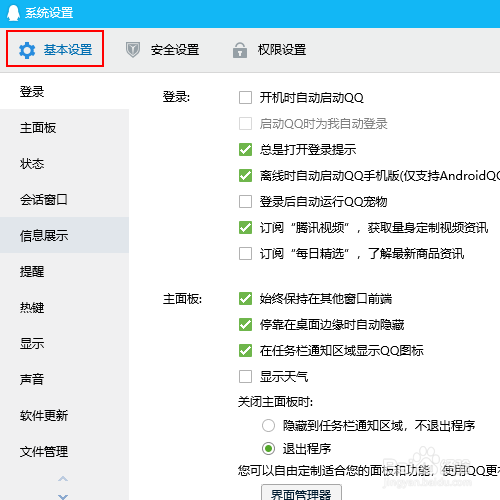500x500 pixels.
Task: Open 软件更新 sidebar item
Action: tap(64, 415)
